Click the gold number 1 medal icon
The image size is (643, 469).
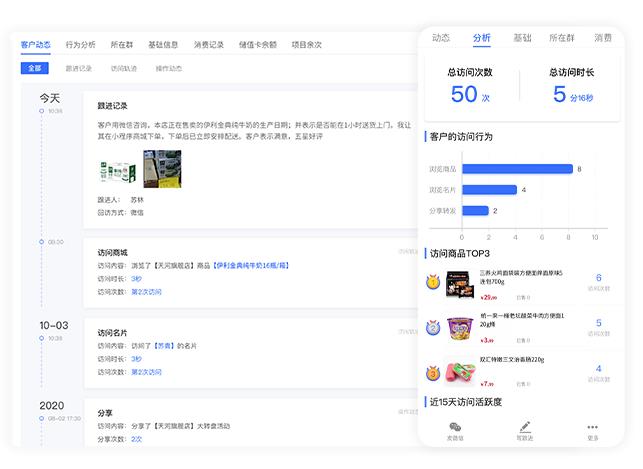click(433, 282)
